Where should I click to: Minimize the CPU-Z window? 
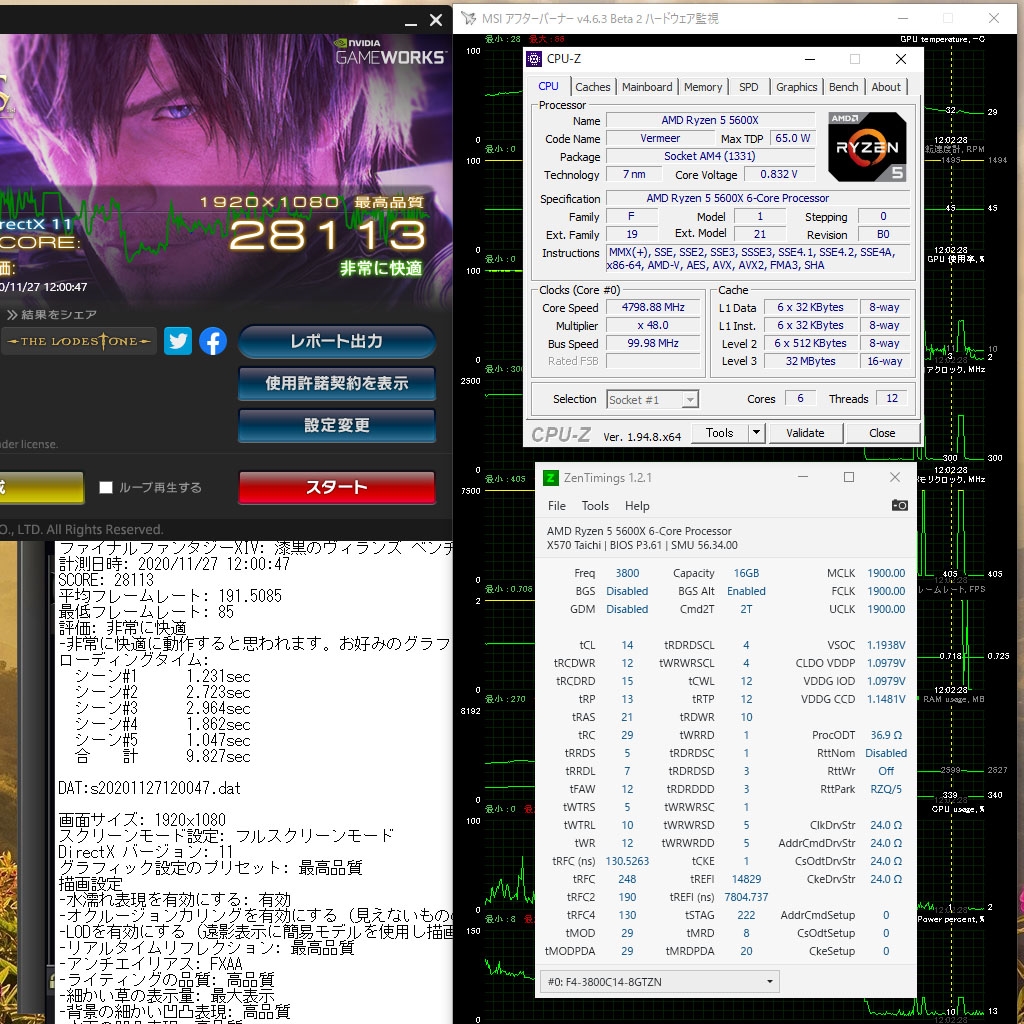tap(810, 59)
